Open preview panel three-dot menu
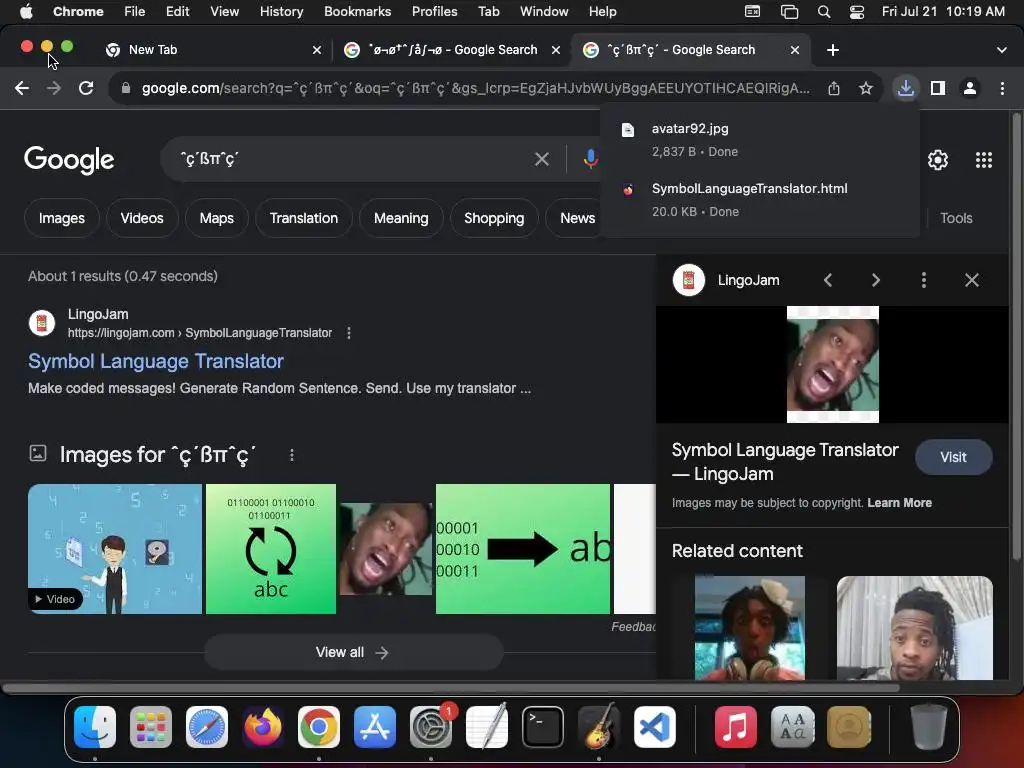The image size is (1024, 768). [x=923, y=280]
